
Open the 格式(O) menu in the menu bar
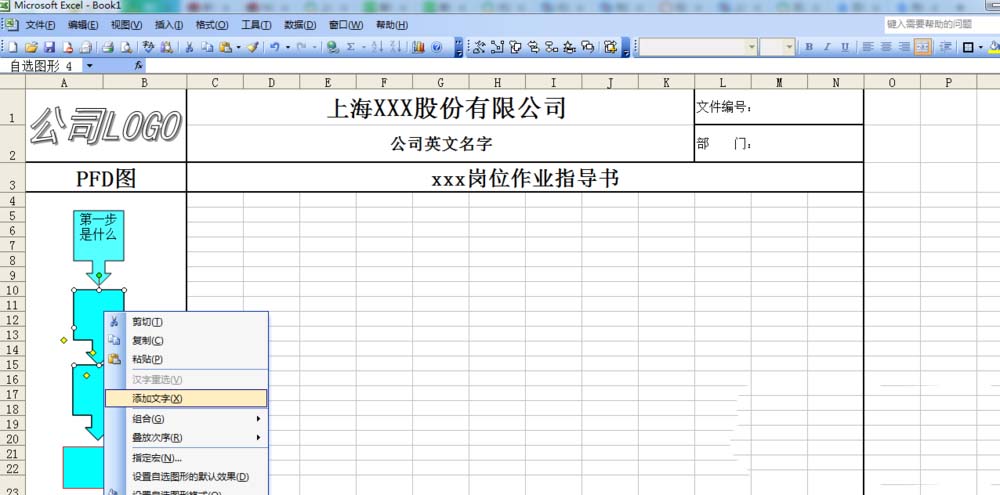click(x=211, y=24)
